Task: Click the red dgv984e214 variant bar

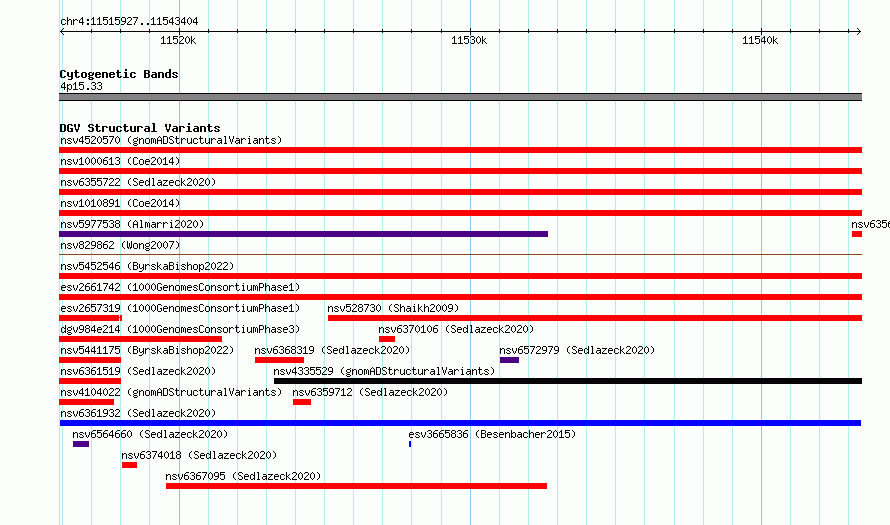Action: coord(140,339)
